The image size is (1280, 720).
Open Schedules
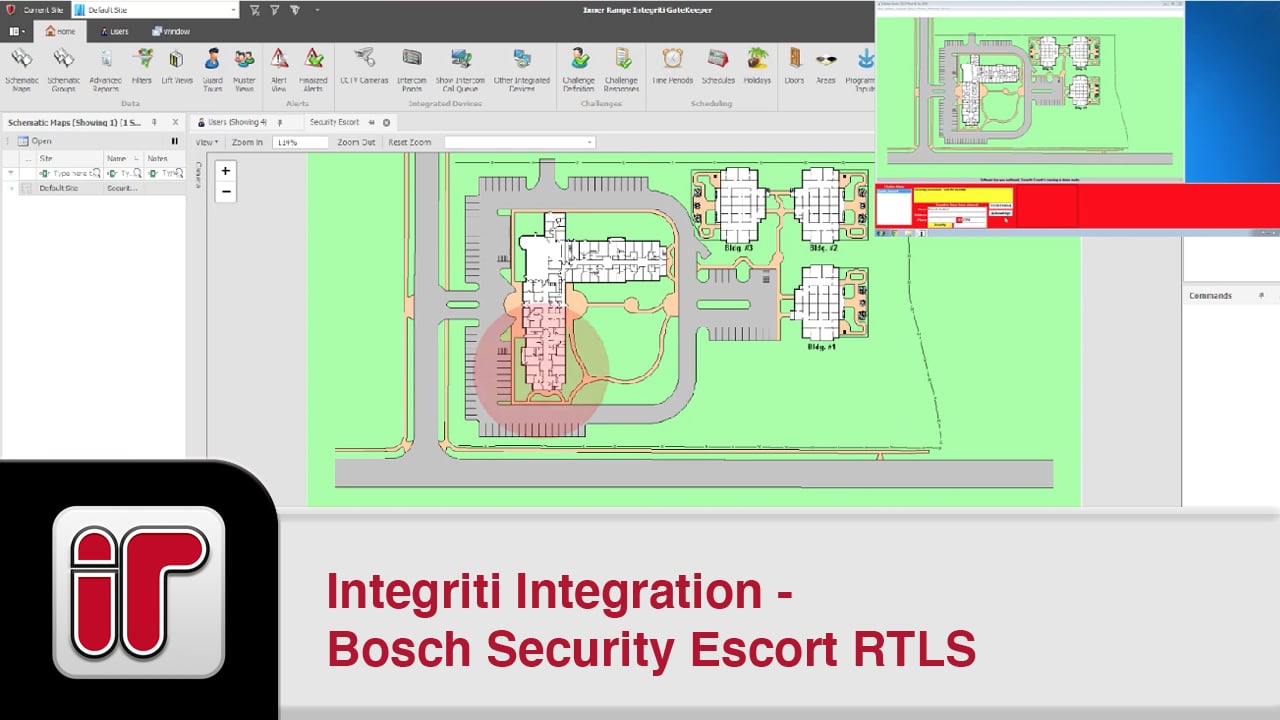[718, 66]
